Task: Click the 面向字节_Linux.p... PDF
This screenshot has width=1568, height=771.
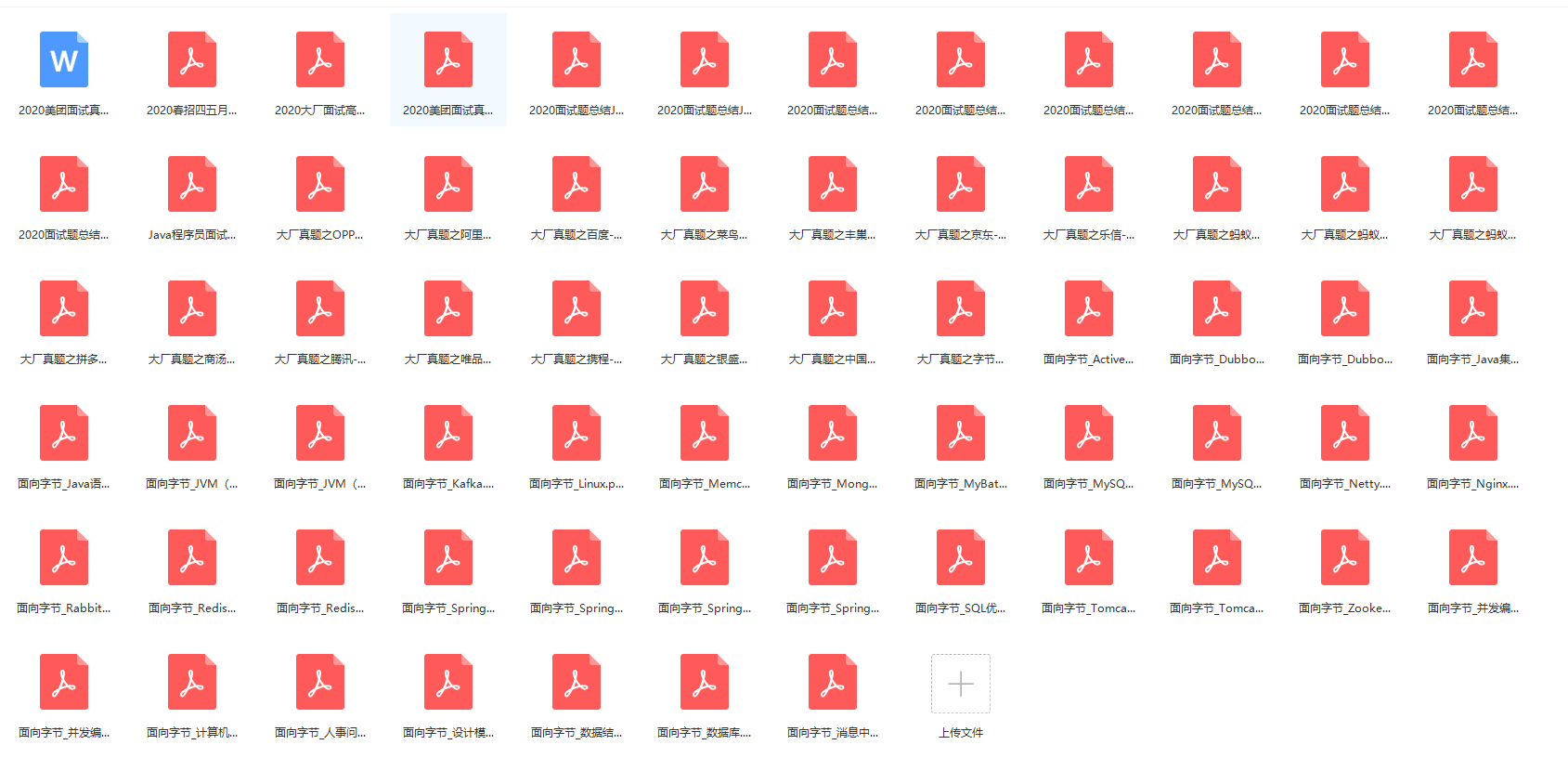Action: point(577,433)
